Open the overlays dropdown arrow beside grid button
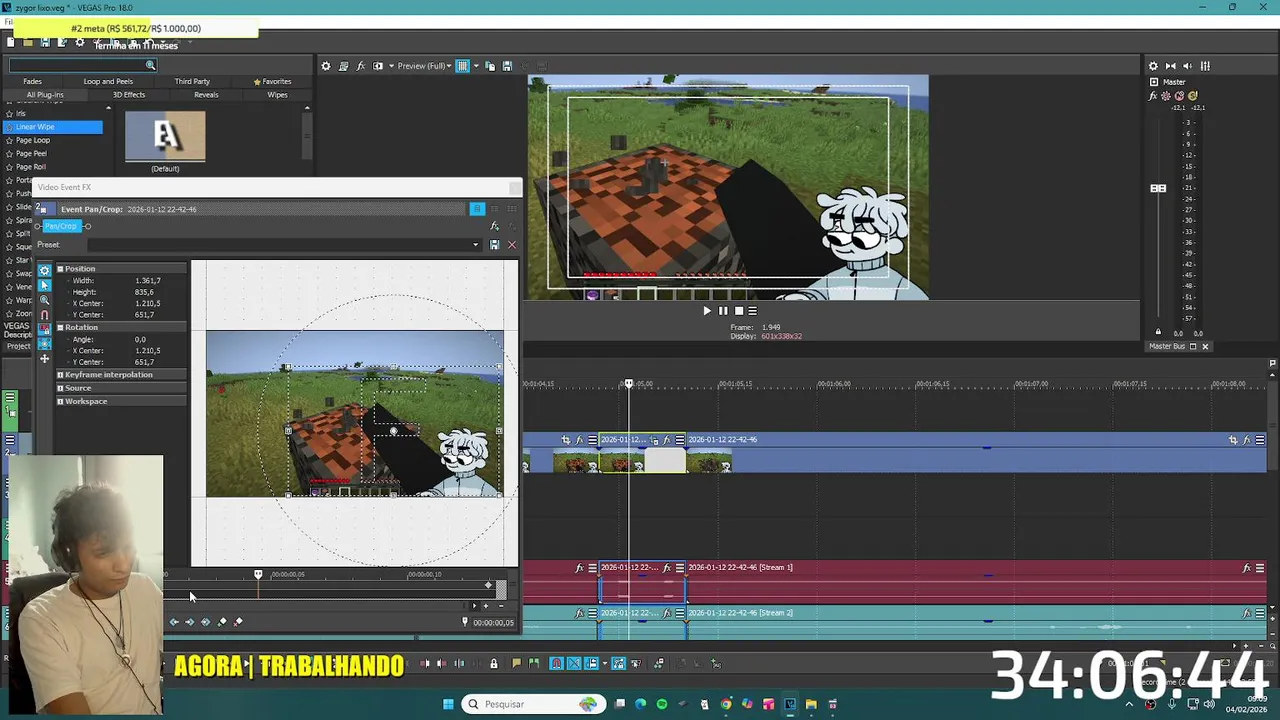 pos(474,66)
